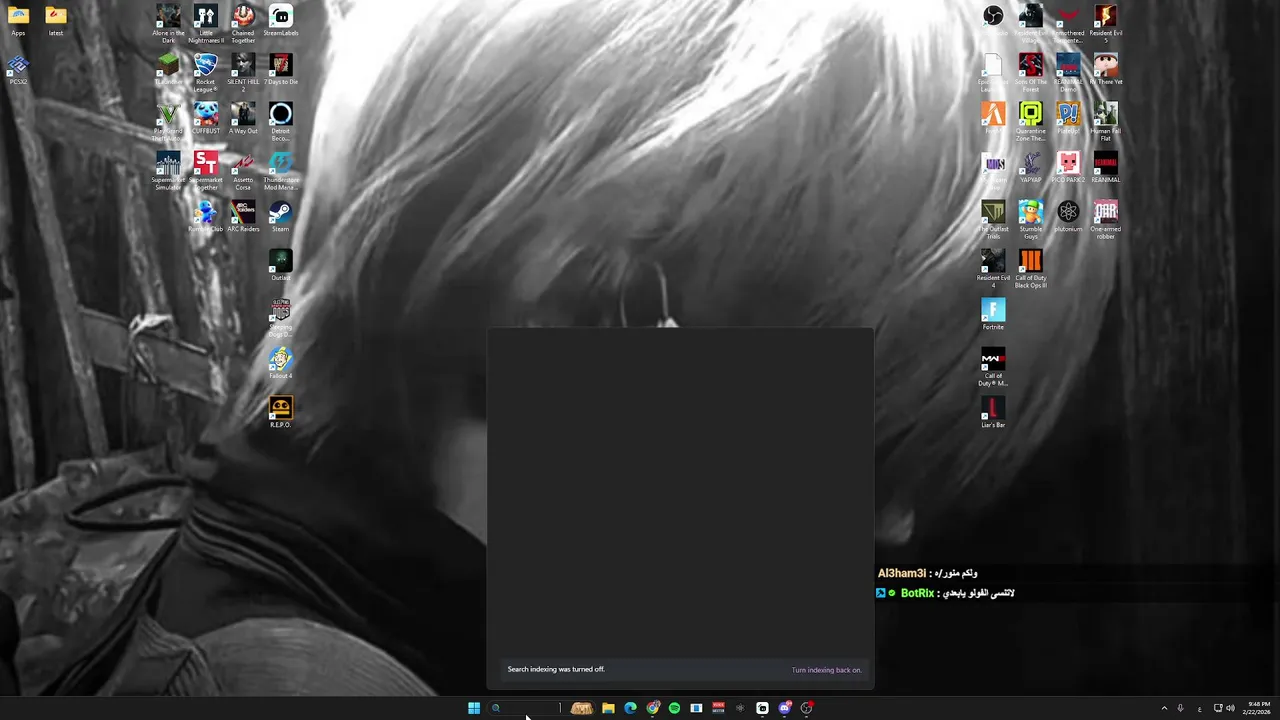
Task: Select the Rocket League shortcut
Action: click(206, 73)
